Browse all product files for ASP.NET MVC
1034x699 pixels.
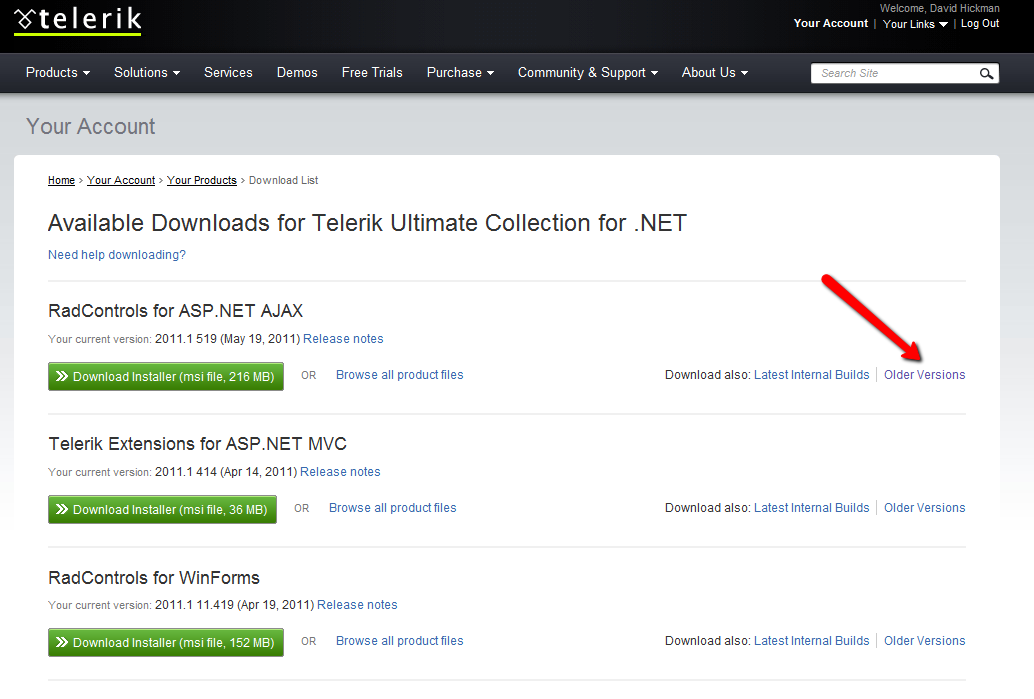392,508
